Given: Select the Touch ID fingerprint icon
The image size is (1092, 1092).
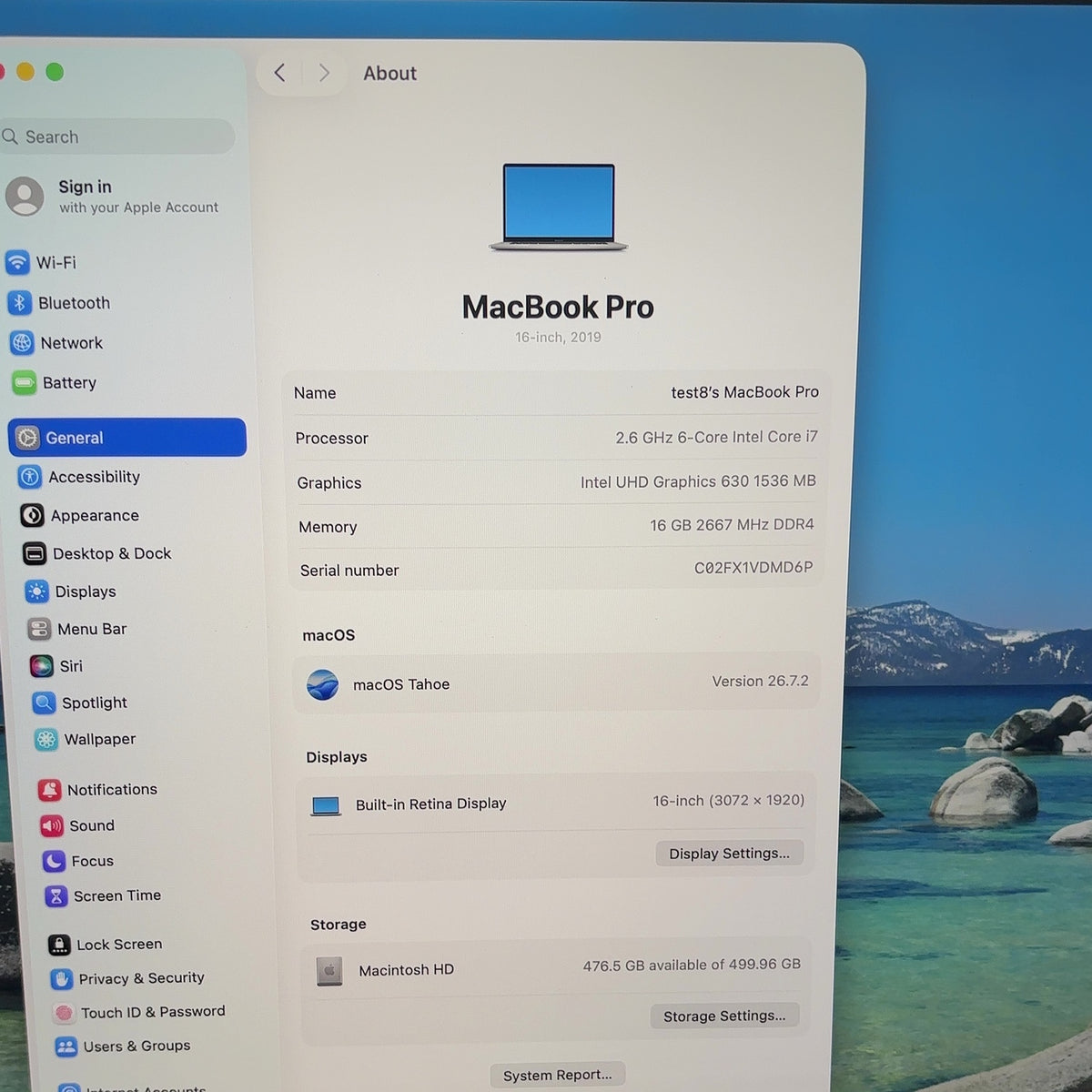Looking at the screenshot, I should 64,1012.
